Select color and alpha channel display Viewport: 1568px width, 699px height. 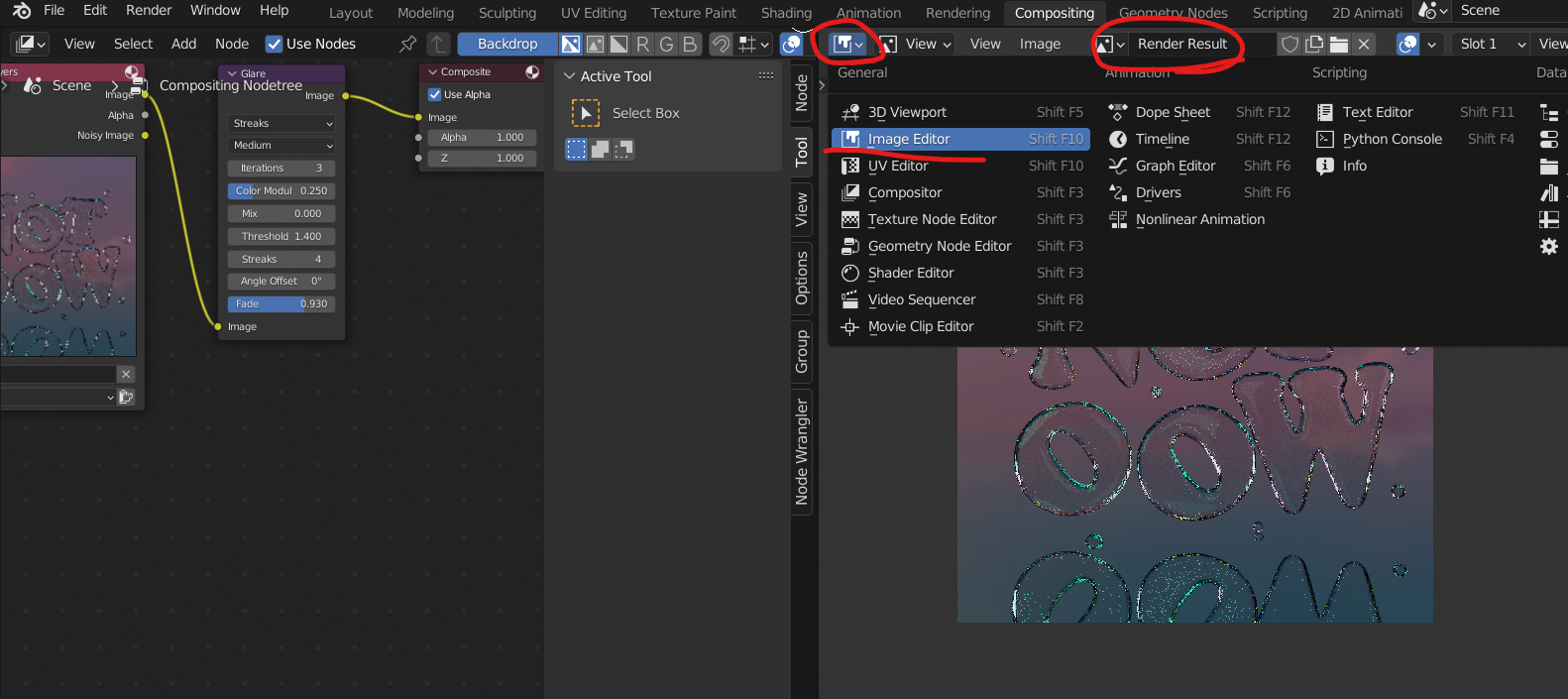[x=571, y=44]
